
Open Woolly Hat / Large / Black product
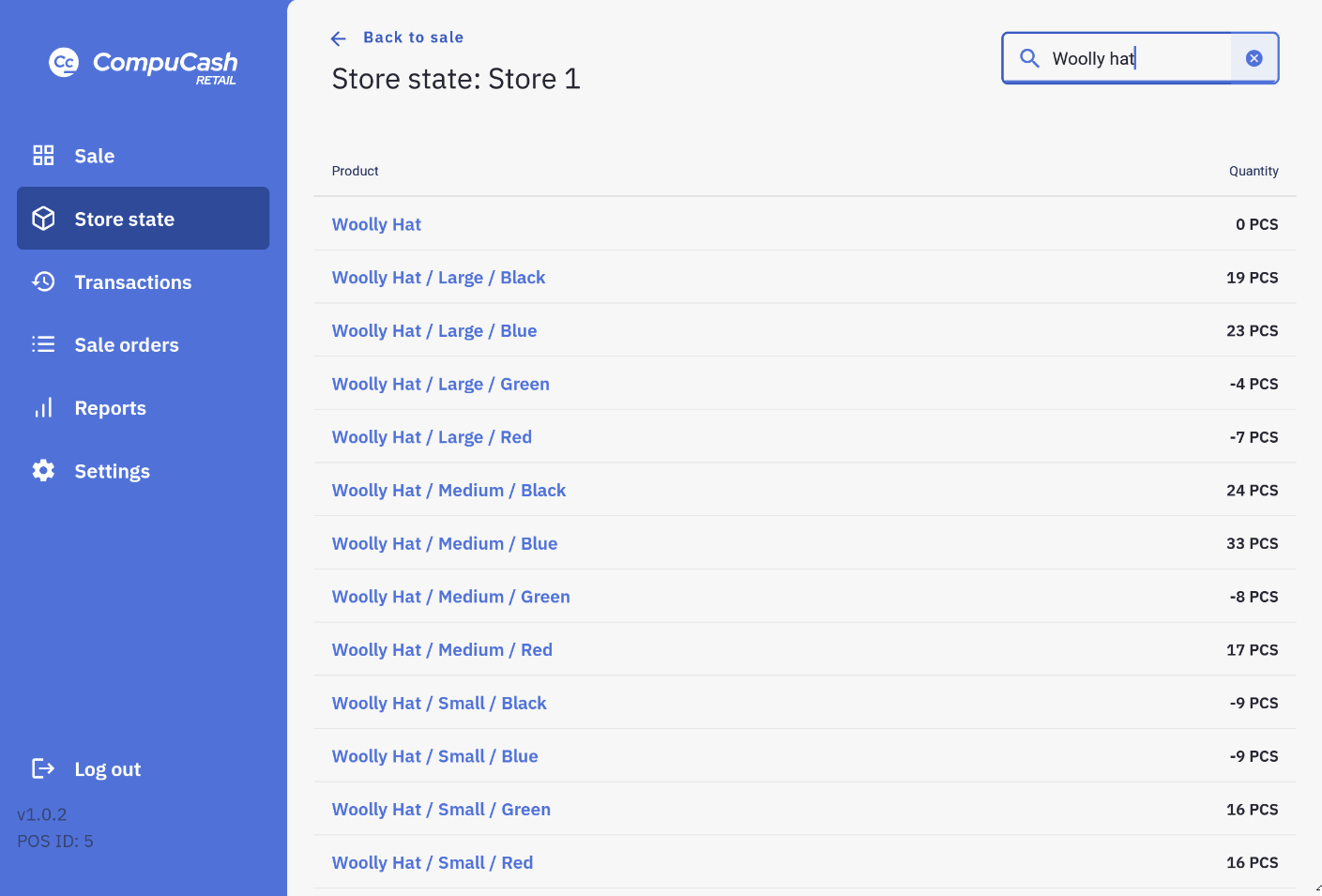pyautogui.click(x=438, y=278)
